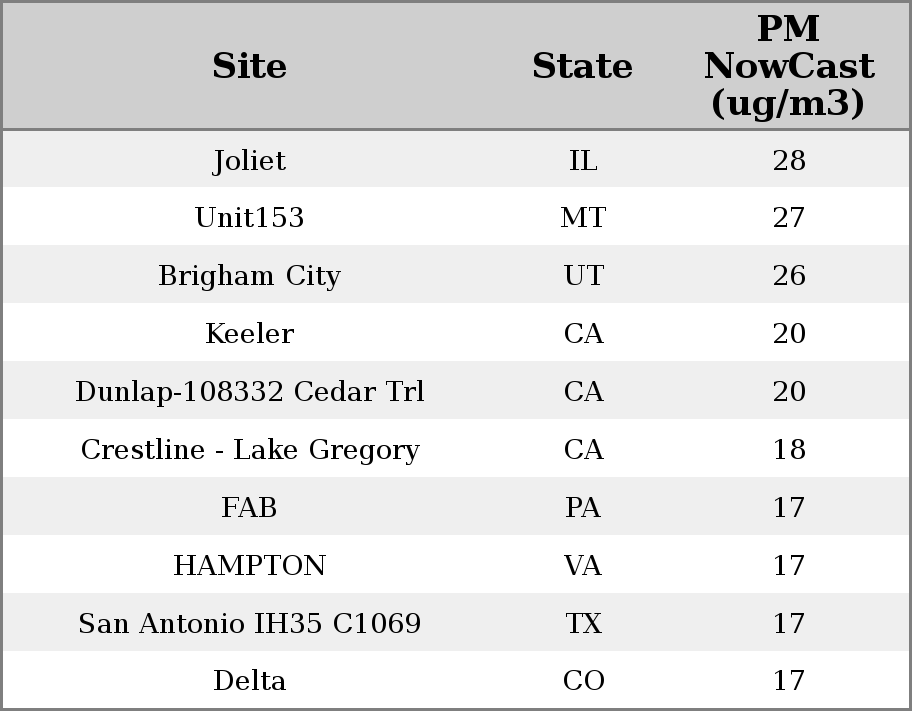
Task: Select the PA state cell
Action: tap(583, 508)
